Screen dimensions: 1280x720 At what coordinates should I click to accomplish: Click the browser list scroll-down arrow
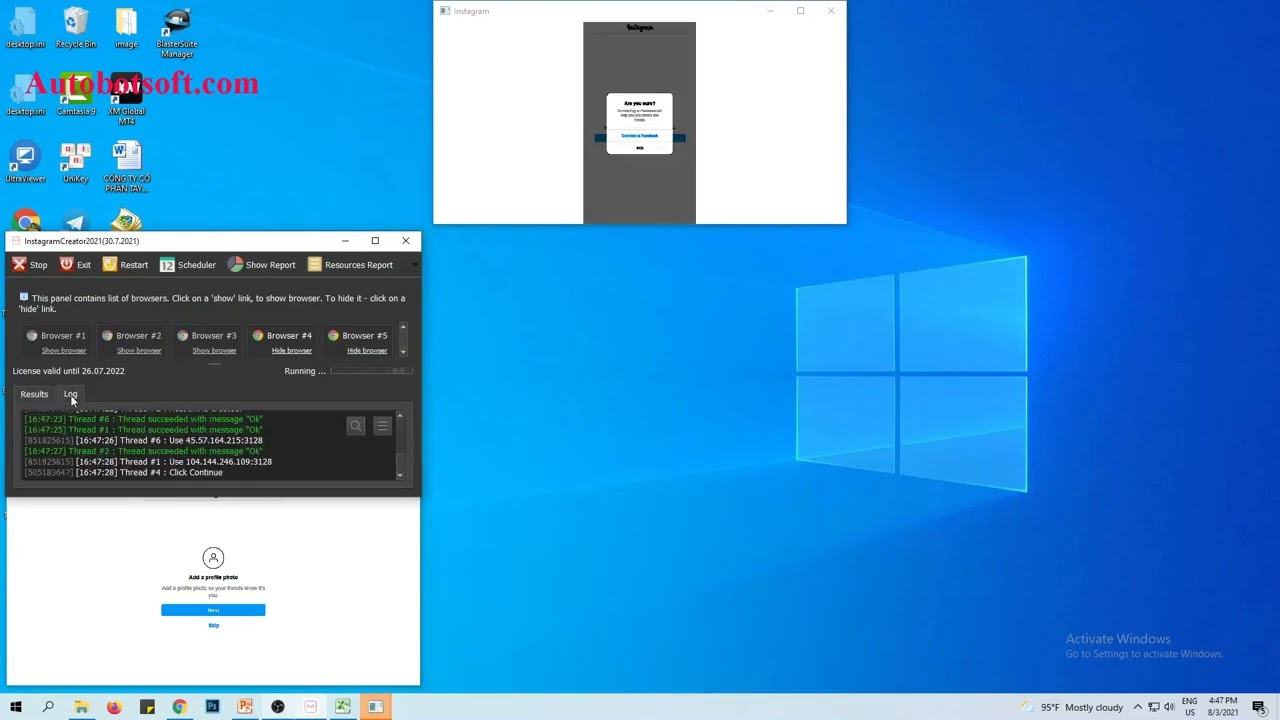(x=403, y=352)
